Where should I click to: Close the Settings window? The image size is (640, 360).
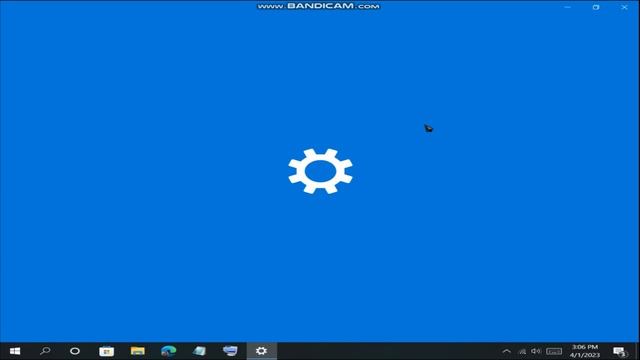tap(624, 7)
